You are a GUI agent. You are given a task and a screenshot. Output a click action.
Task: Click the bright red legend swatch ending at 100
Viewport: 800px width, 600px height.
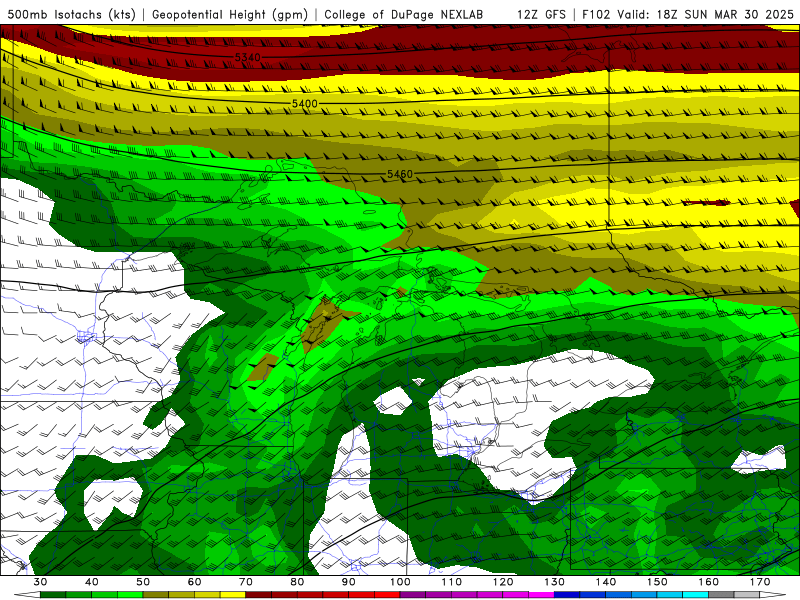(387, 595)
